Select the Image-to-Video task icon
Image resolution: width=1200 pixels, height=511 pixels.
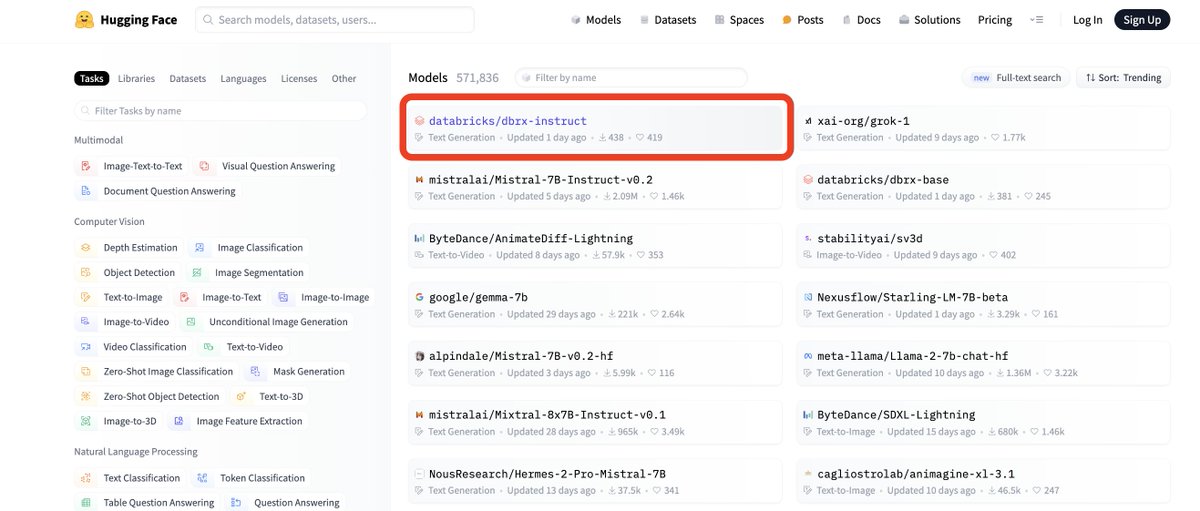pyautogui.click(x=86, y=322)
